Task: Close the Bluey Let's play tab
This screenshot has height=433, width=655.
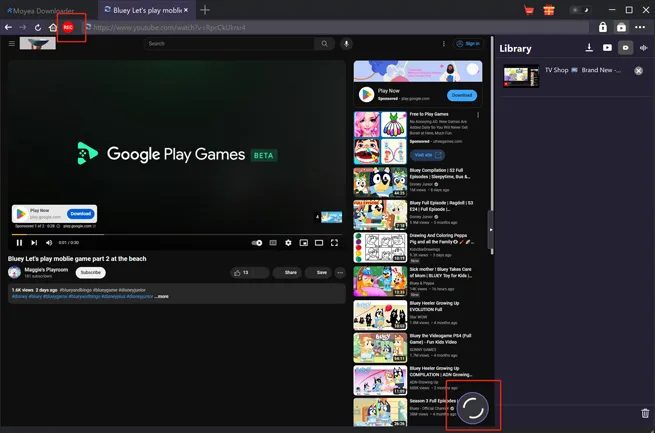Action: pyautogui.click(x=186, y=10)
